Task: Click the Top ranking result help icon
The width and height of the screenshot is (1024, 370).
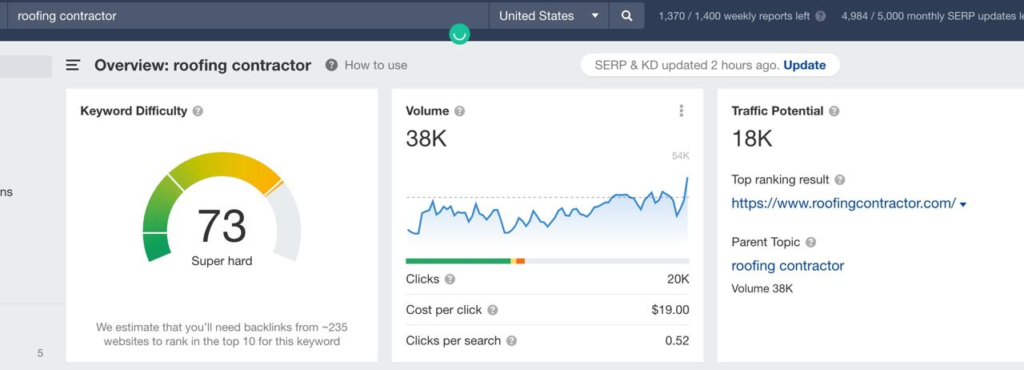Action: [x=840, y=180]
